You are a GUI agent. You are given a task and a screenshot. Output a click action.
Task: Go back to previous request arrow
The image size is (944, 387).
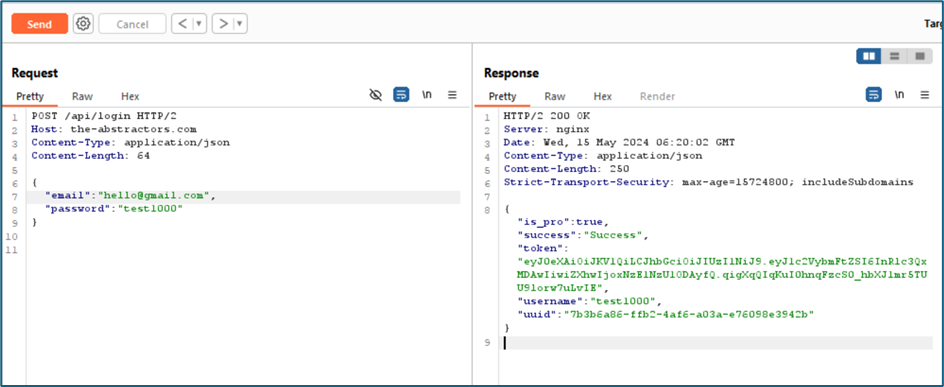(183, 24)
